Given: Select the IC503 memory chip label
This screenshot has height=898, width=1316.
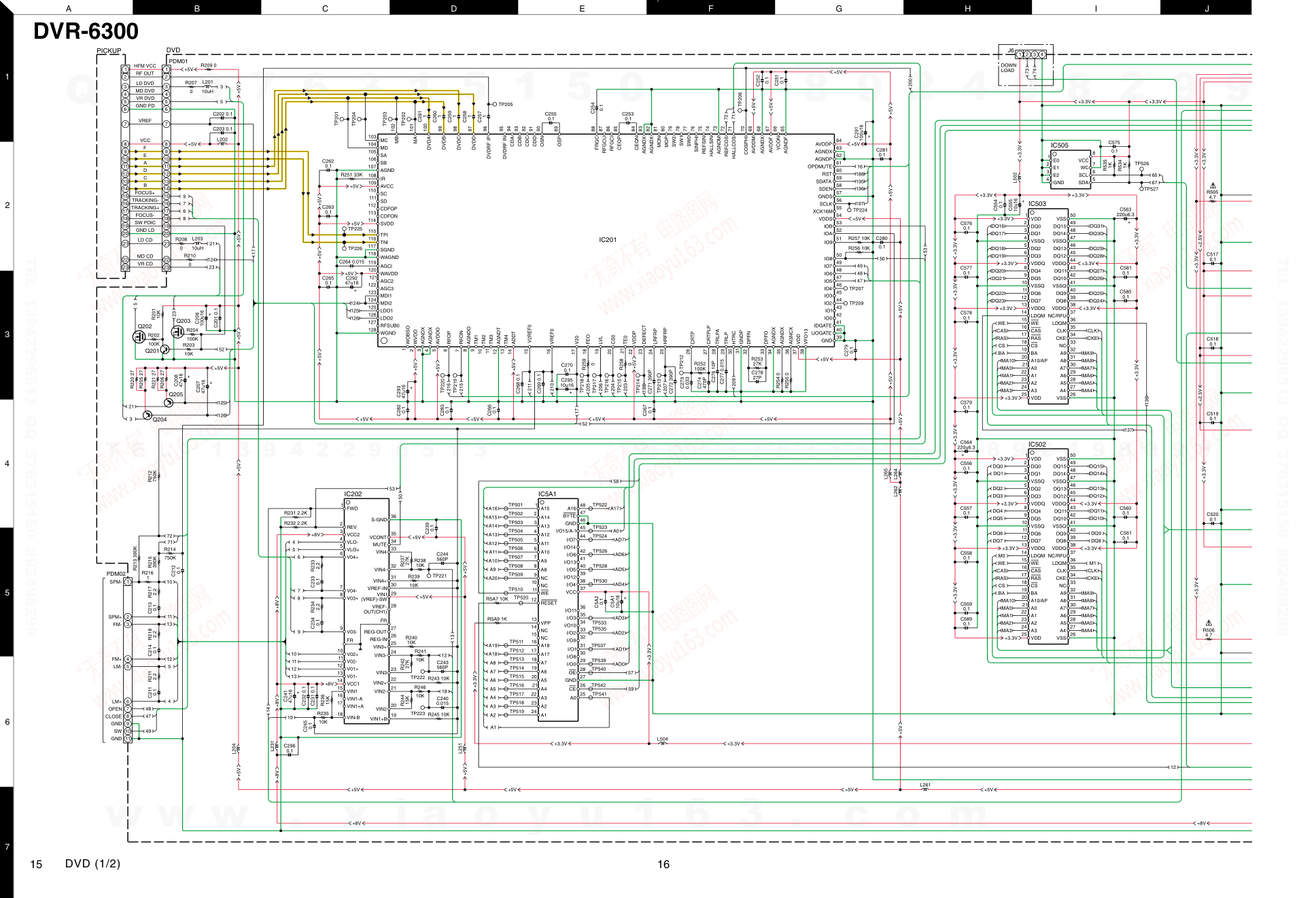Looking at the screenshot, I should (x=1037, y=204).
